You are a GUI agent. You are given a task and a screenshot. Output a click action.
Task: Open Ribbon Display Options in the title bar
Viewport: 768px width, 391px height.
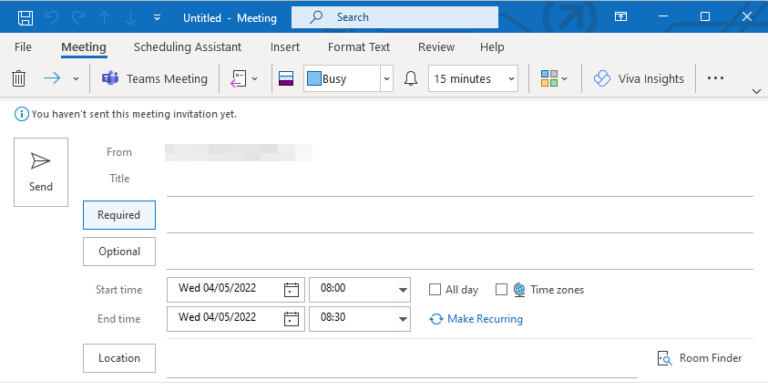coord(621,17)
